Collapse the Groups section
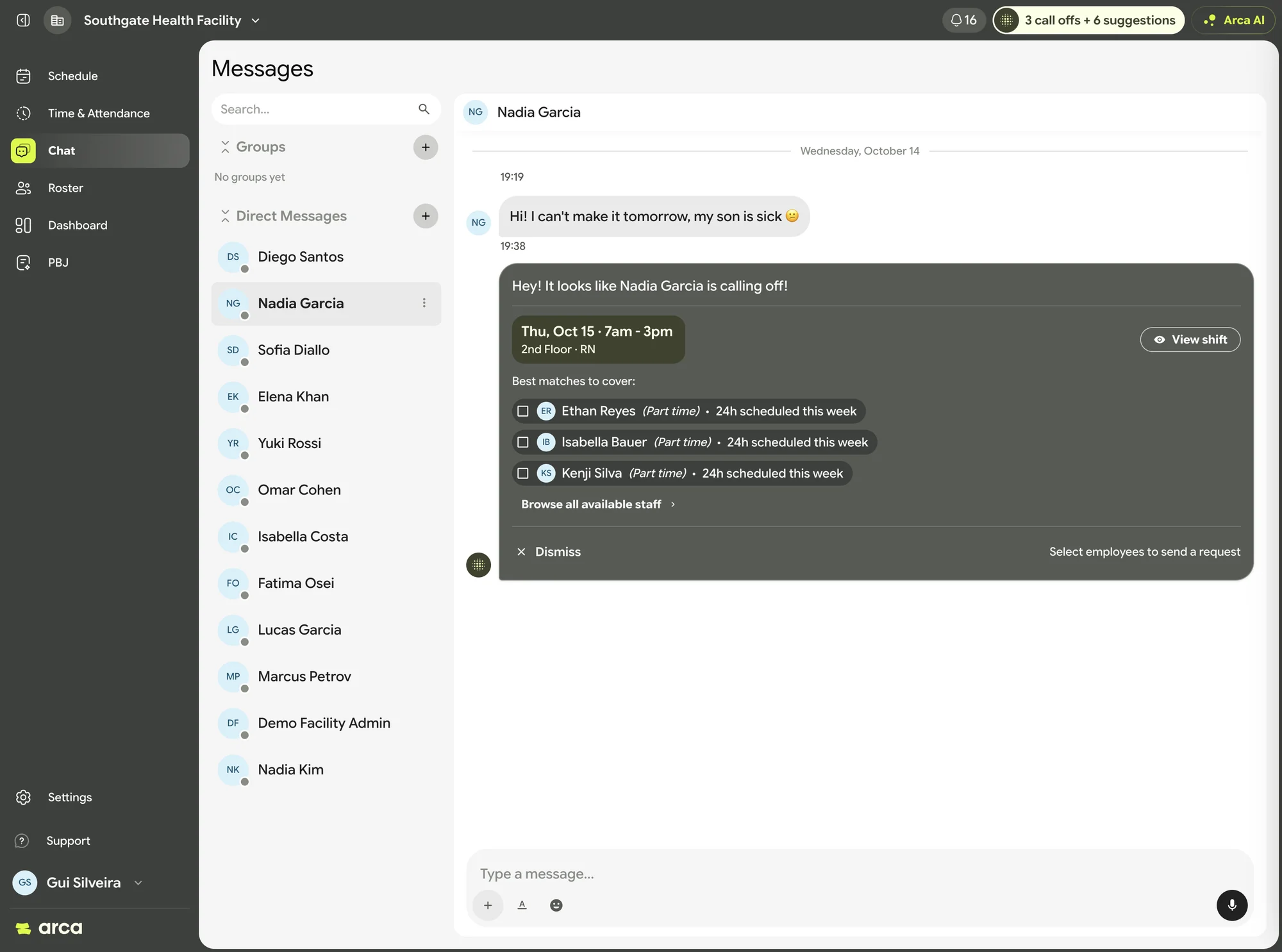 (x=225, y=147)
